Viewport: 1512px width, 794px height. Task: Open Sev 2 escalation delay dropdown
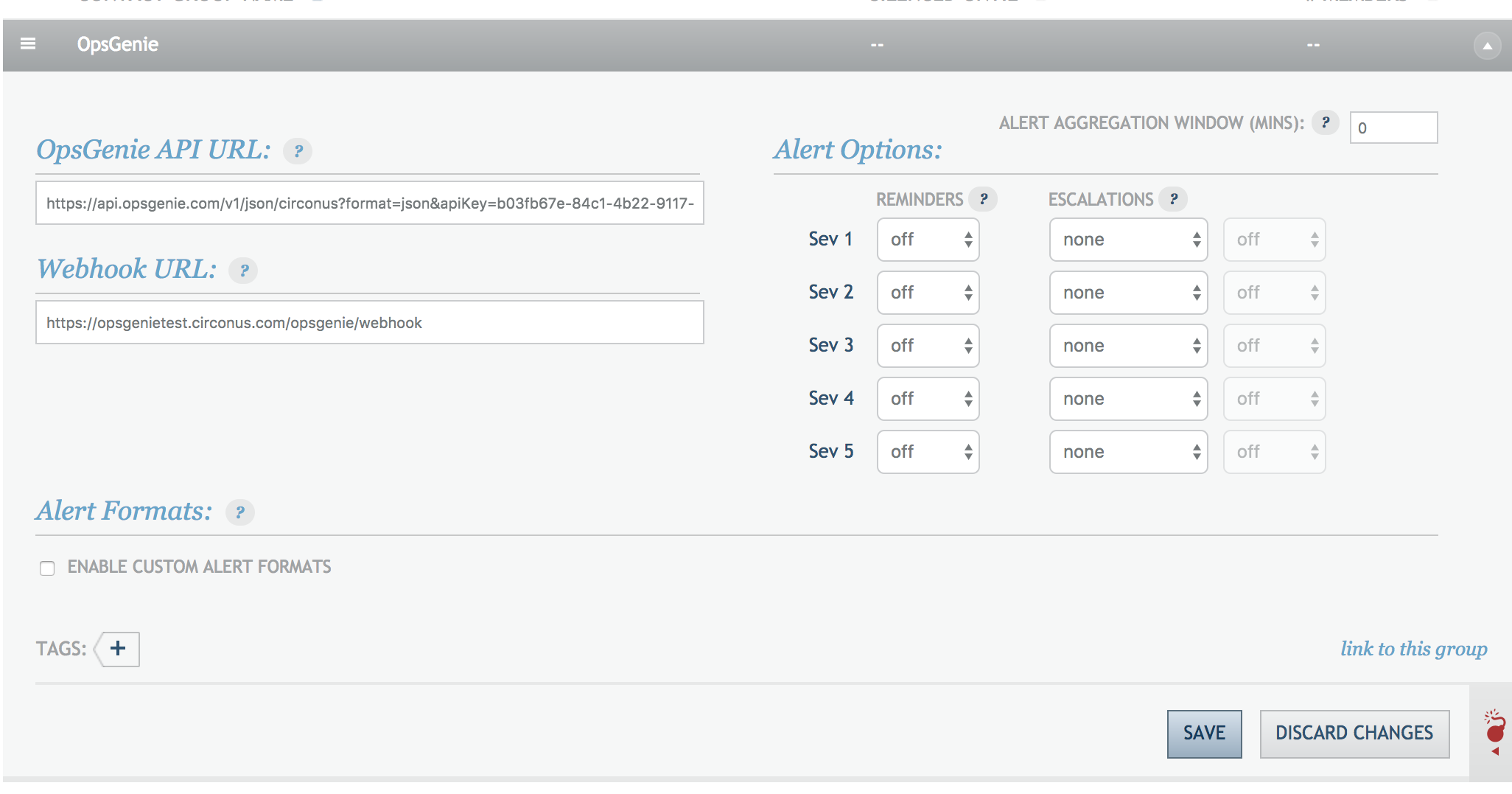click(1274, 293)
